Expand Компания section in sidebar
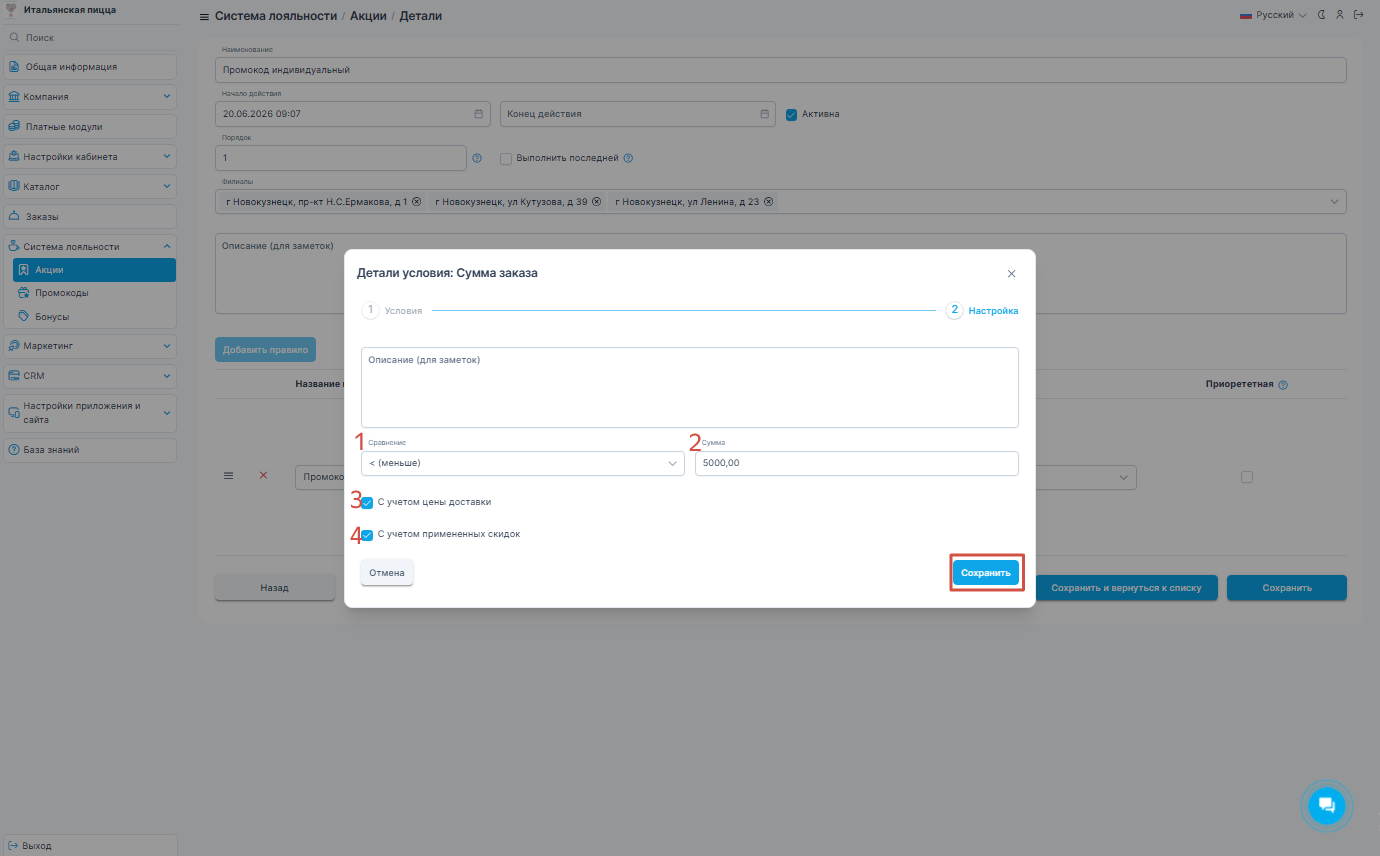 [90, 97]
